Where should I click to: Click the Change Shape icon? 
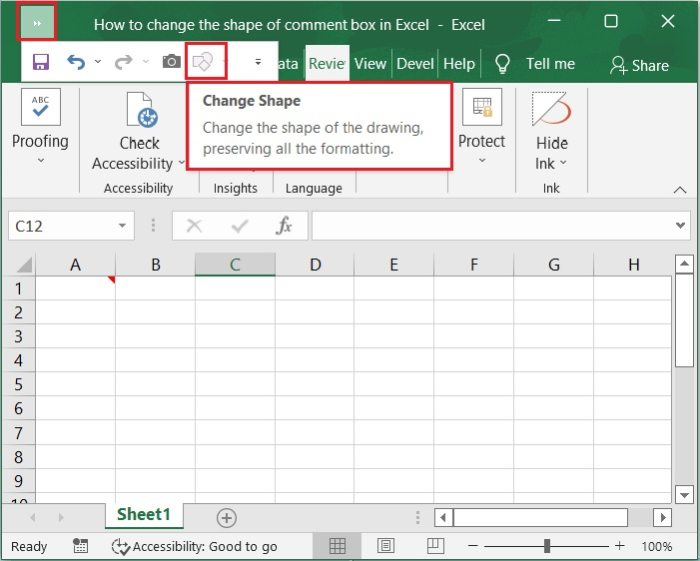[203, 62]
